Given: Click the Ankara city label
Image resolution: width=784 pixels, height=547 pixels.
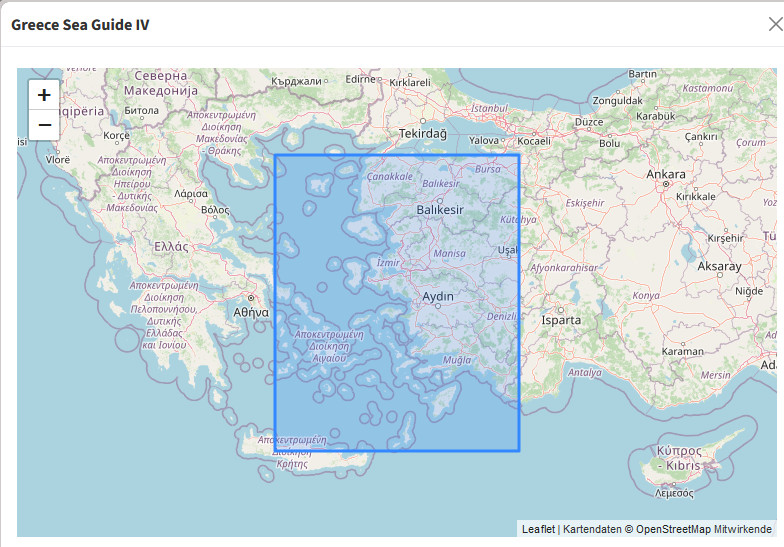Looking at the screenshot, I should (666, 174).
